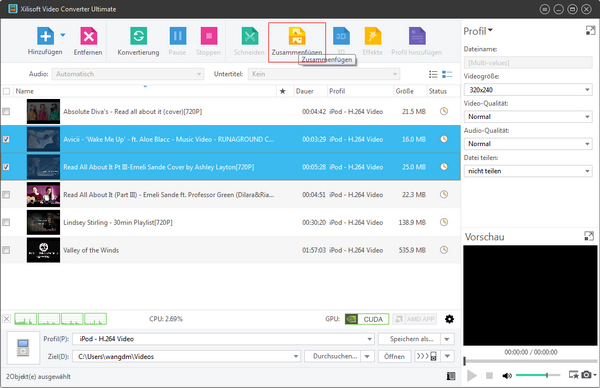Close the CPU usage graph panel
The image size is (600, 388).
click(x=7, y=319)
